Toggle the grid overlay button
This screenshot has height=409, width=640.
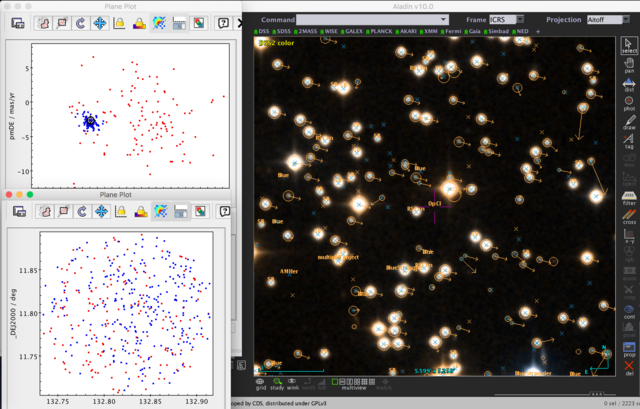point(260,383)
